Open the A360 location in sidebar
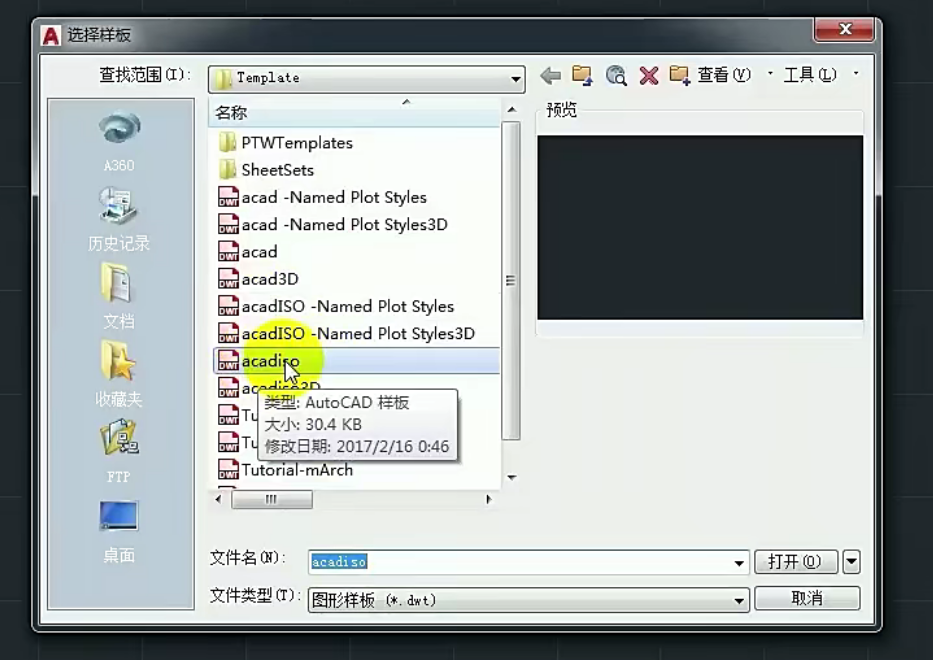Image resolution: width=933 pixels, height=660 pixels. pos(119,142)
